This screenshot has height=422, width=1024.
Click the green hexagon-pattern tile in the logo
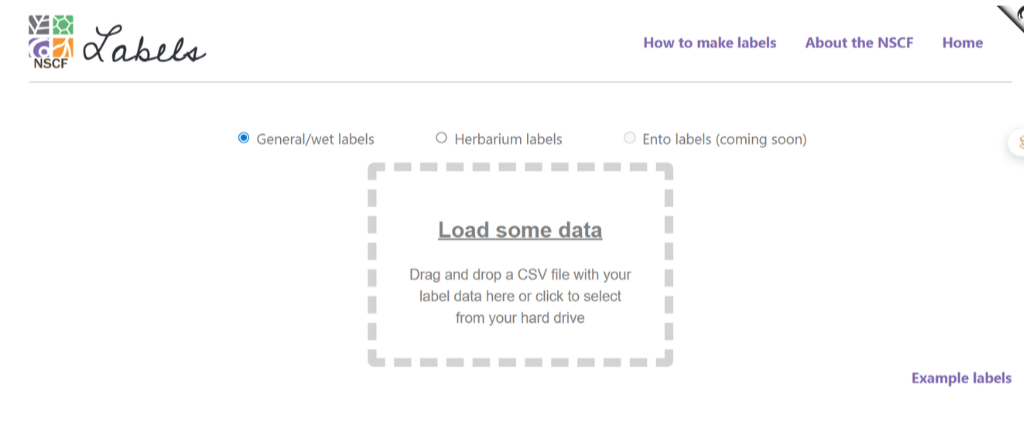62,25
